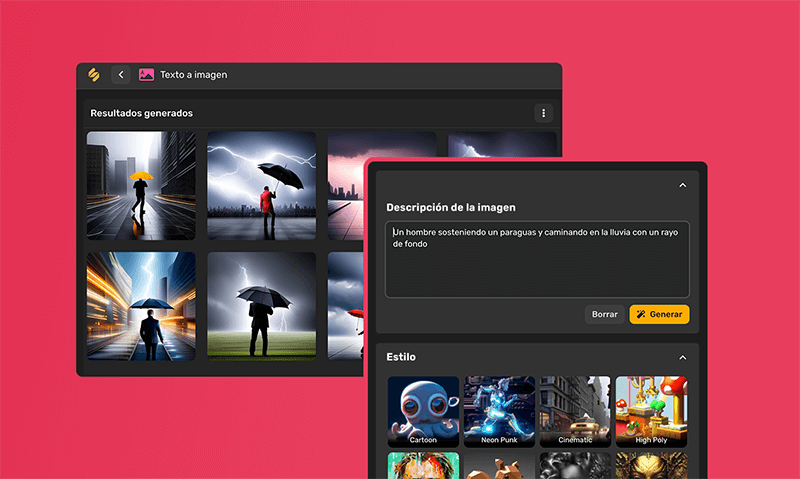Collapse the Estilo section

[x=683, y=357]
